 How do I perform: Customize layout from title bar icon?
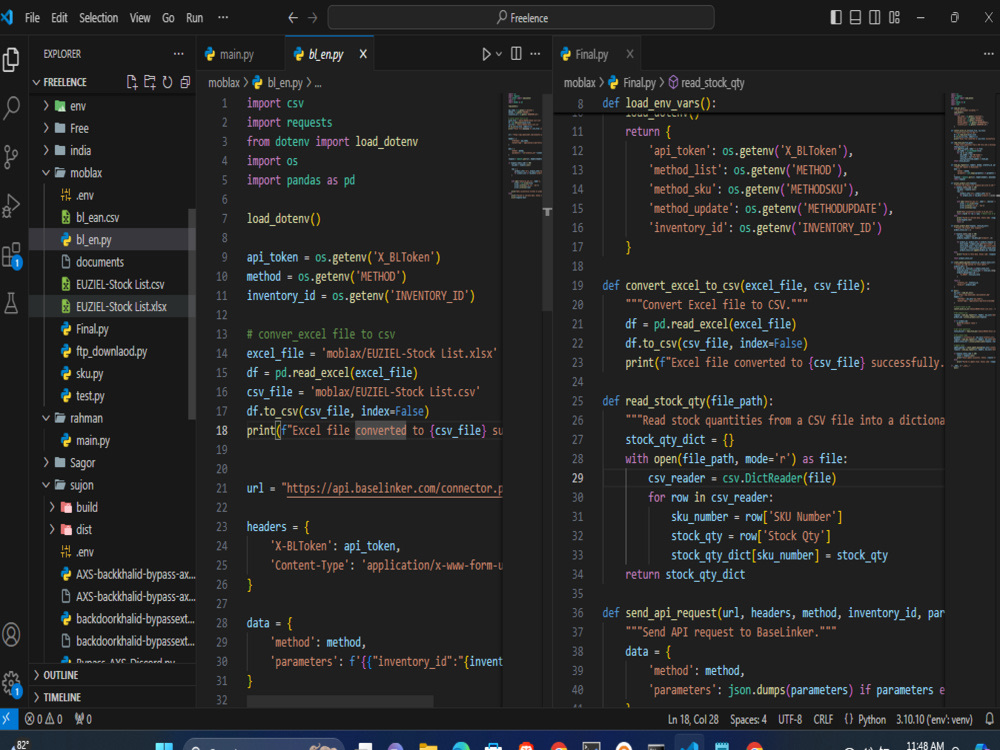(895, 18)
